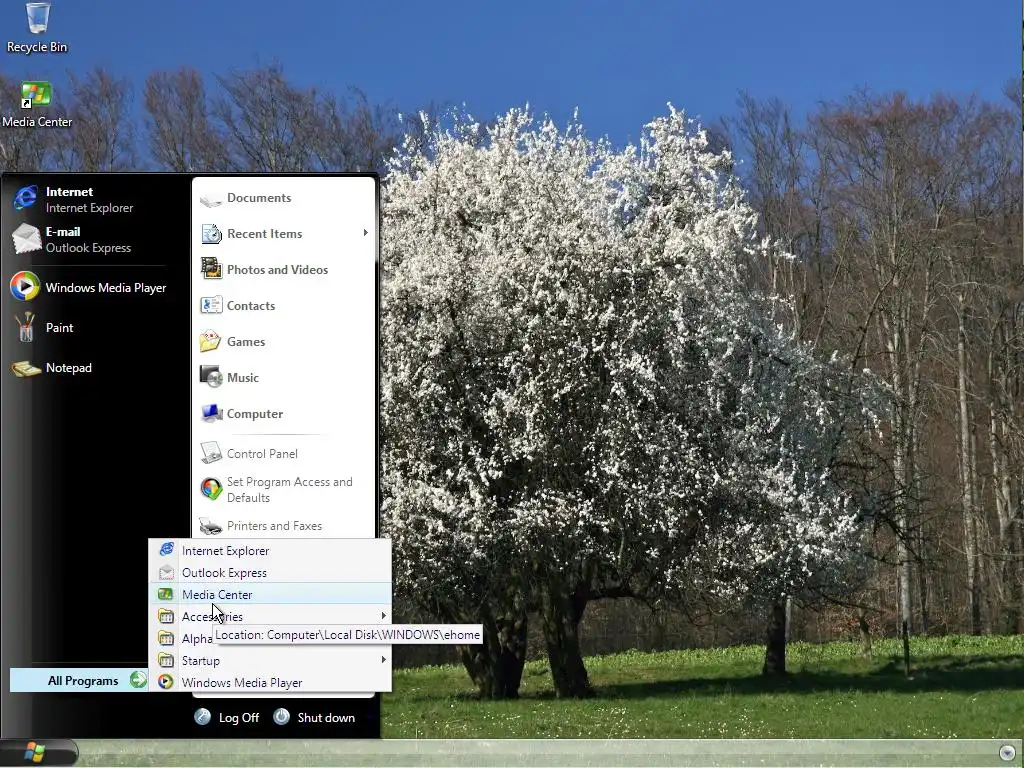Click the Contacts card icon

(x=211, y=305)
